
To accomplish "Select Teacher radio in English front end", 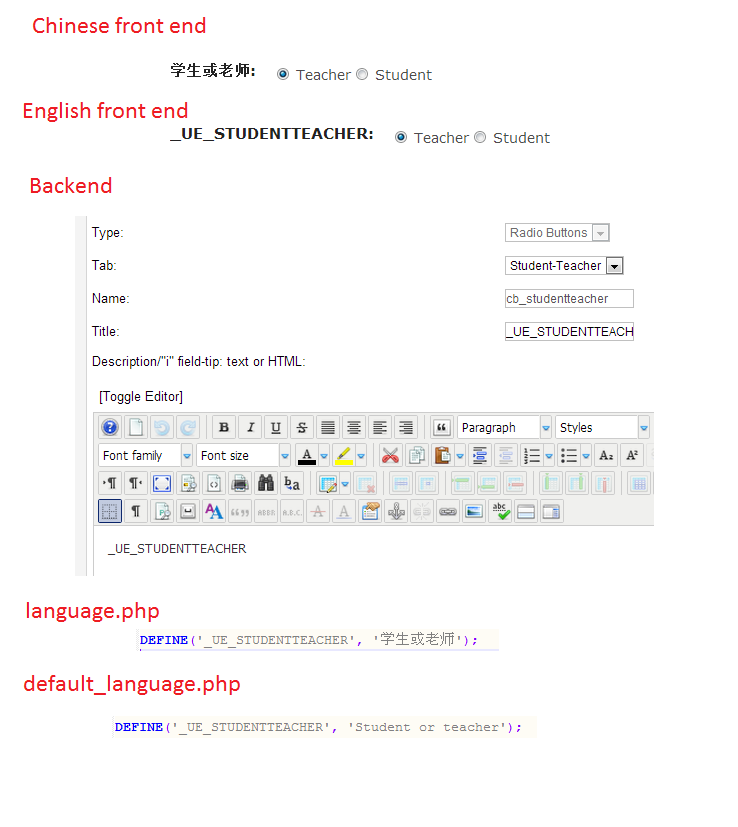I will 401,137.
